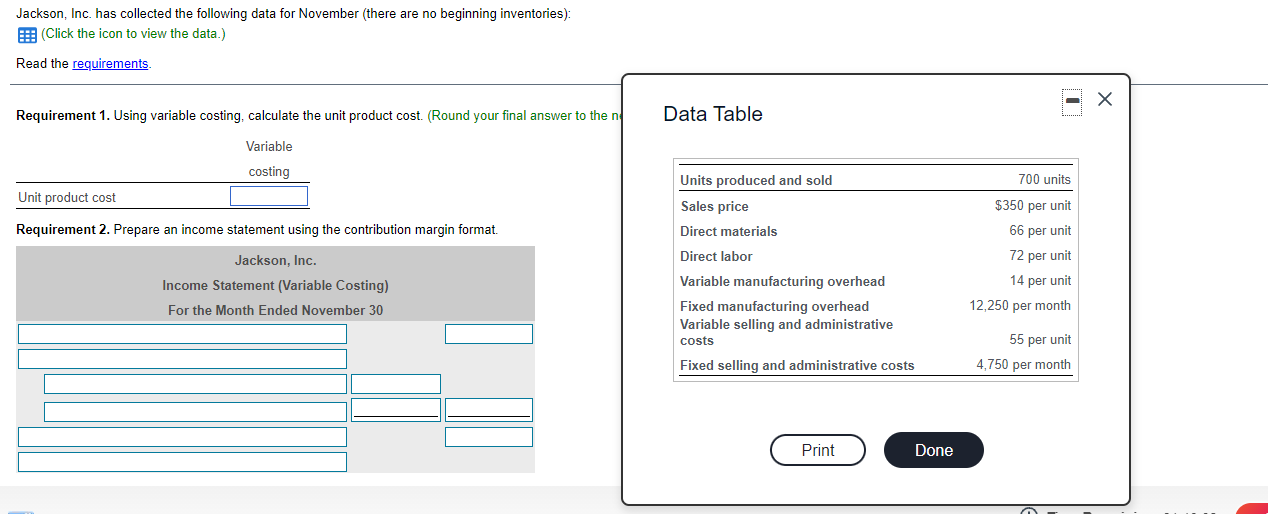This screenshot has width=1268, height=514.
Task: Click the '55 per unit' value
Action: tap(1040, 340)
